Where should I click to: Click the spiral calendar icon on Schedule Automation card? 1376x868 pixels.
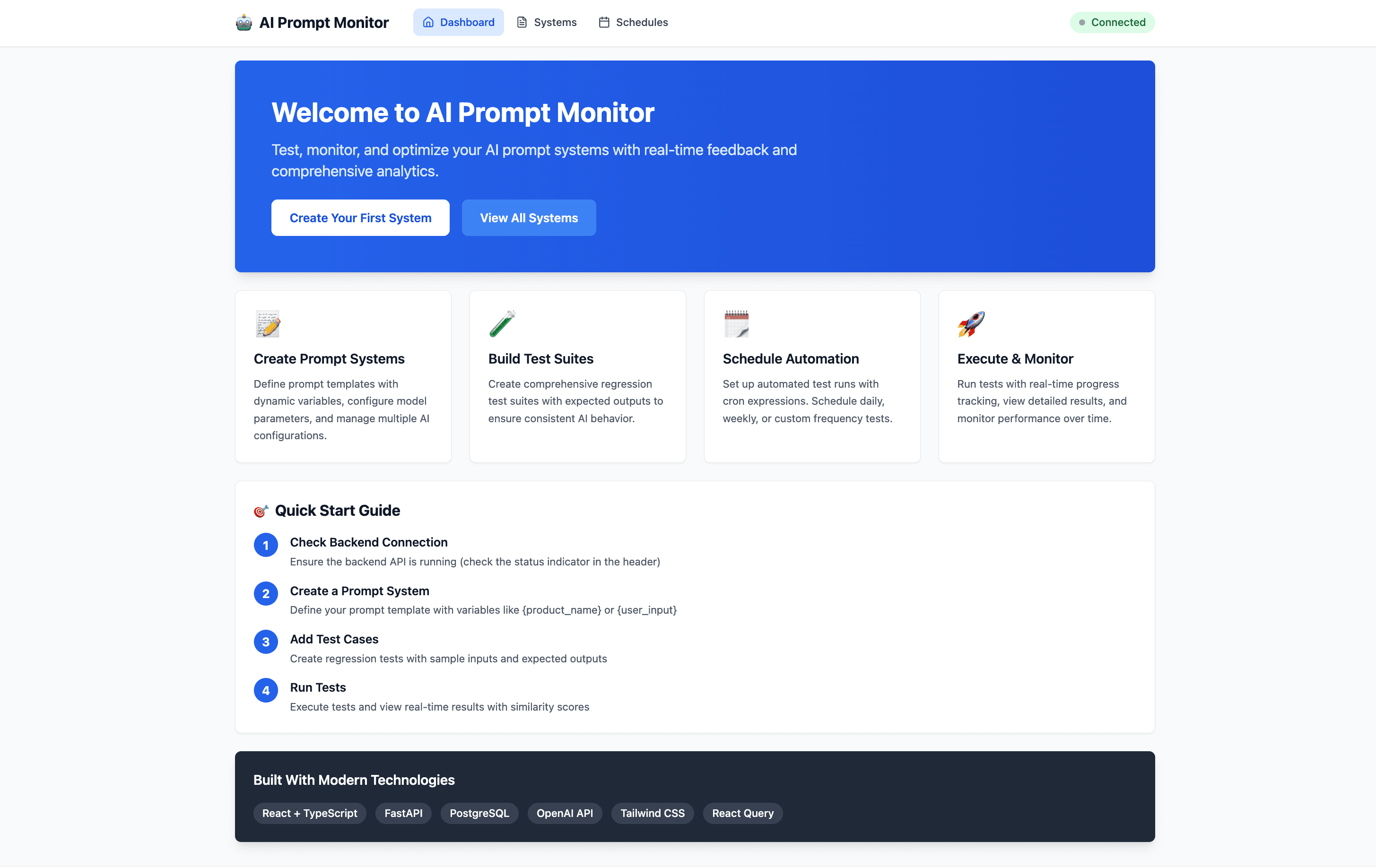737,323
